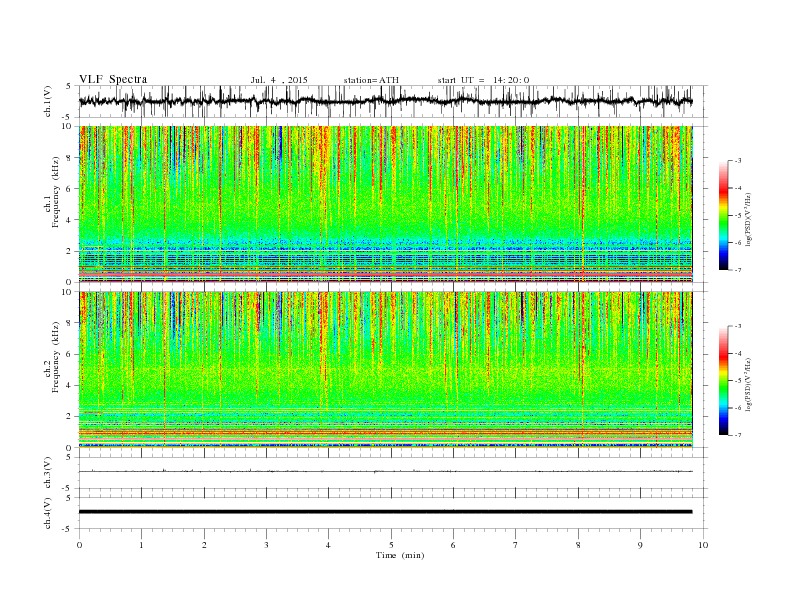Viewport: 792px width, 612px height.
Task: Click the ch.1 spectrogram color bar
Action: coord(723,215)
